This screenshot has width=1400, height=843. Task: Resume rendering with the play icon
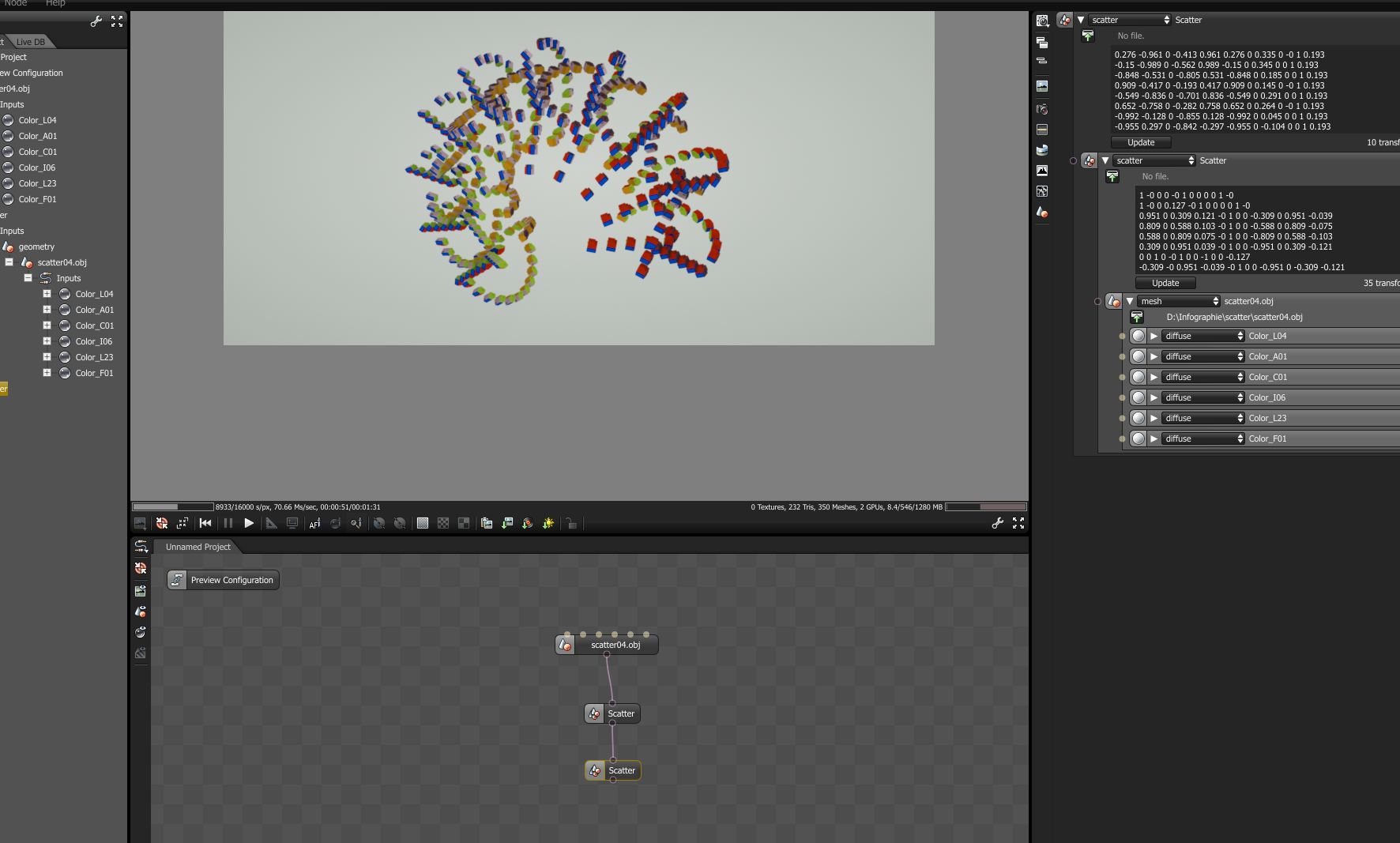(x=249, y=523)
